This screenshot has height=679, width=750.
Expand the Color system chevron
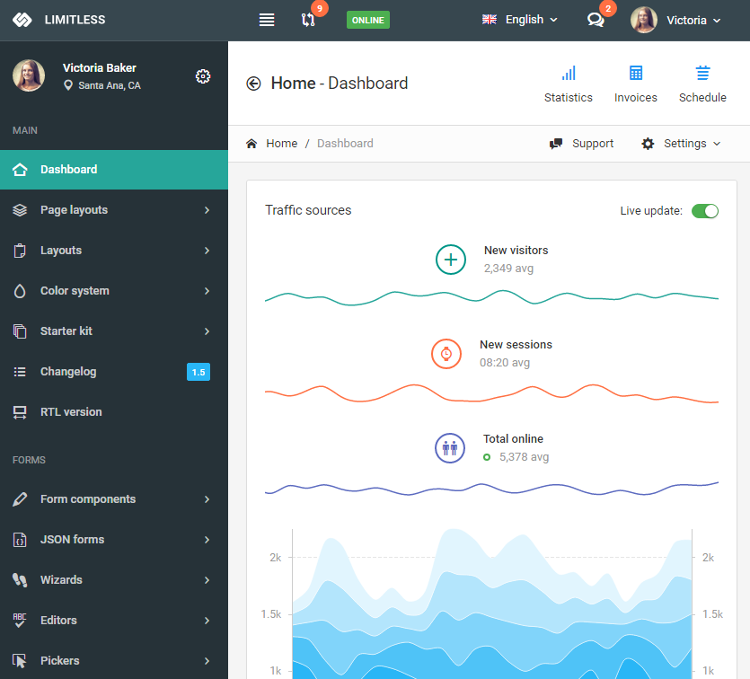coord(207,291)
